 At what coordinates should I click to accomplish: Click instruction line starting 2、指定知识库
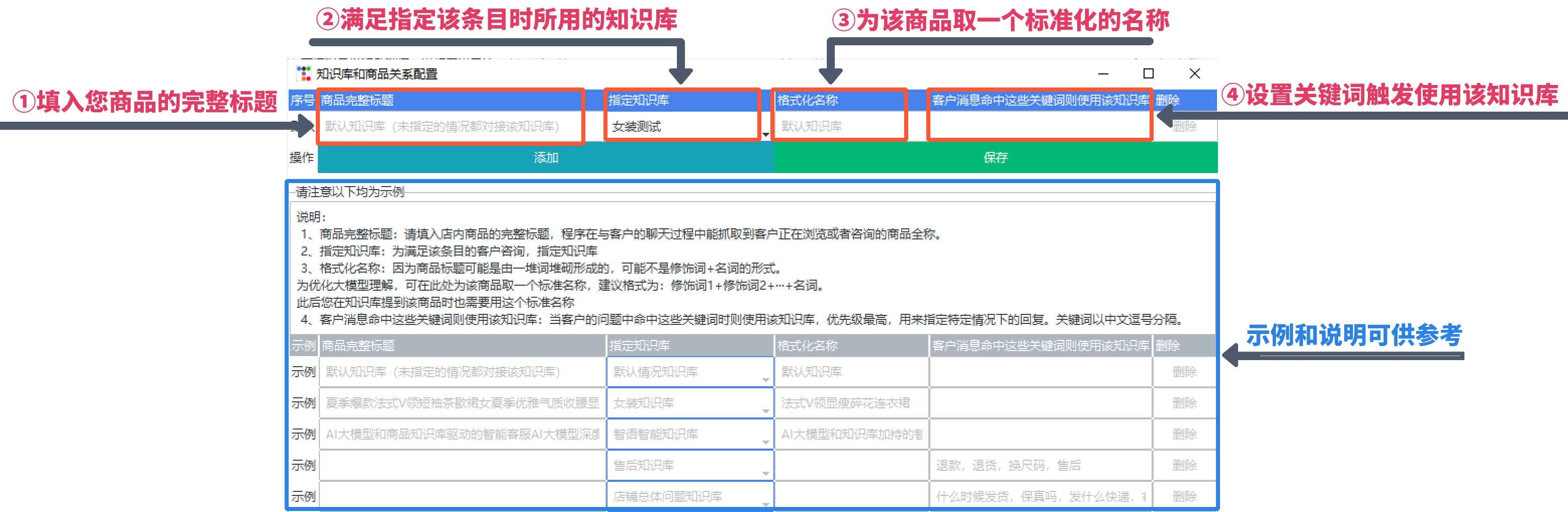(449, 251)
